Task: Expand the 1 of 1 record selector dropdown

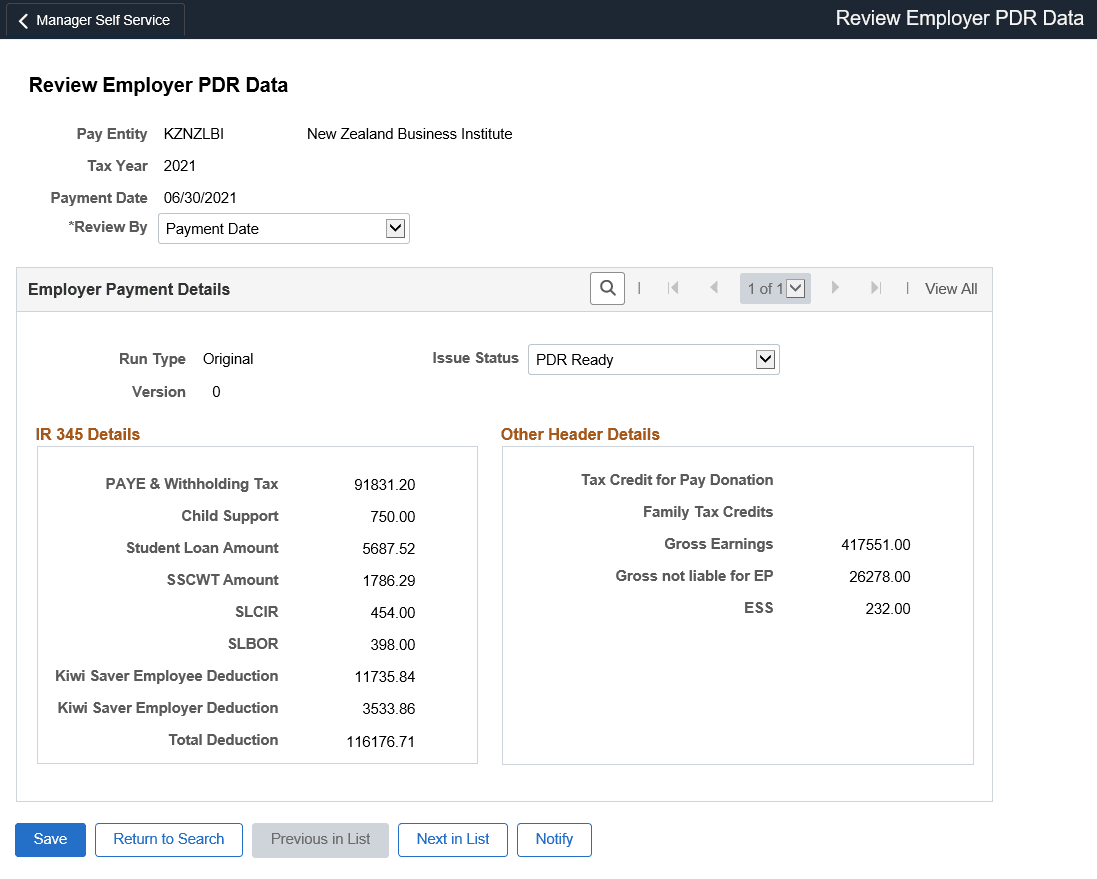Action: tap(796, 288)
